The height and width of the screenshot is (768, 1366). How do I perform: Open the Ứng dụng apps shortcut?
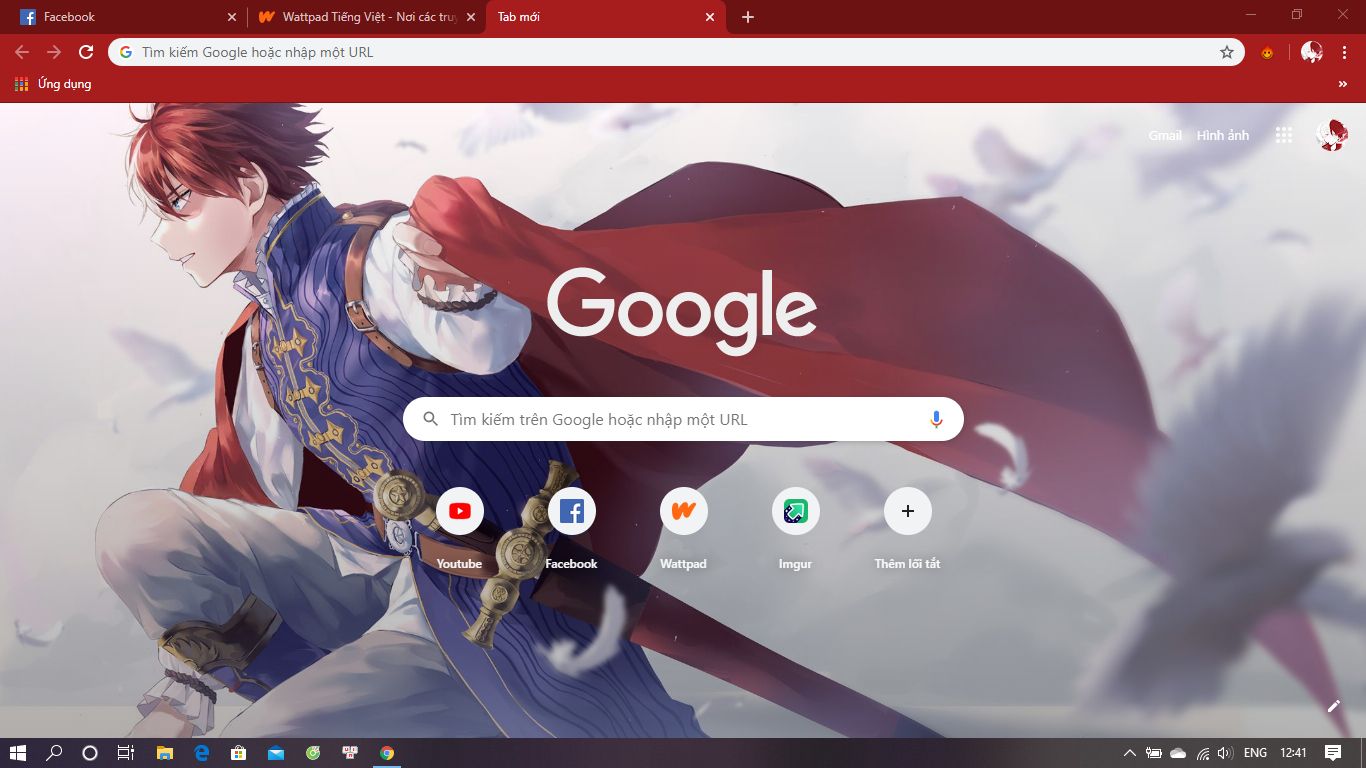pyautogui.click(x=53, y=84)
